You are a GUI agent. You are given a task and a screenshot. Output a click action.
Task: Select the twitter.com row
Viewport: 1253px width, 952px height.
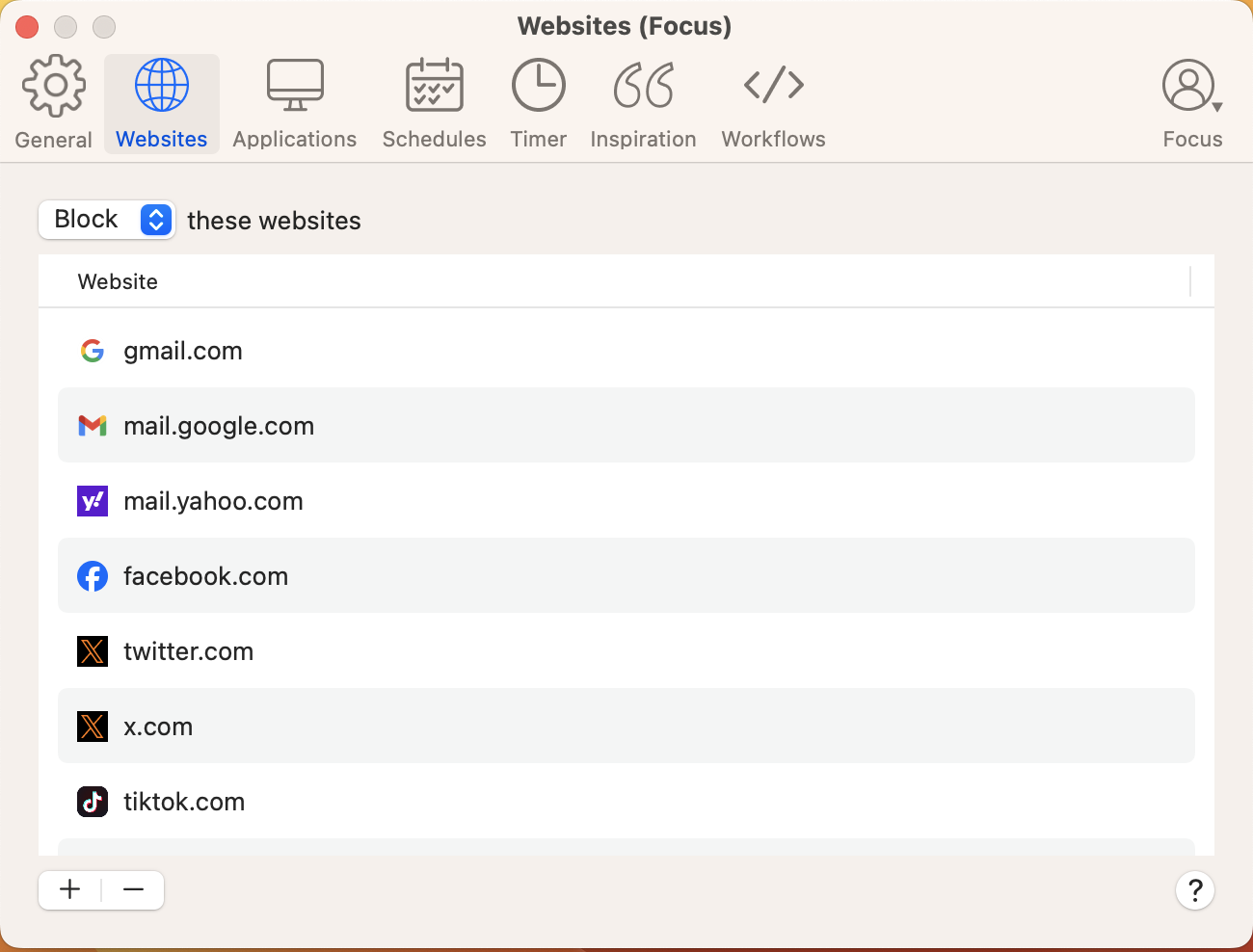[x=626, y=651]
